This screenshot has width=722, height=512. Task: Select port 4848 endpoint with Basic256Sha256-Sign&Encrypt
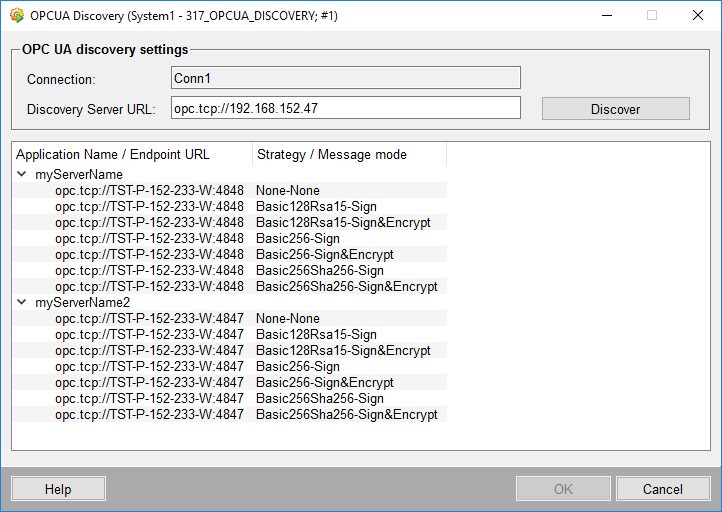tap(149, 287)
